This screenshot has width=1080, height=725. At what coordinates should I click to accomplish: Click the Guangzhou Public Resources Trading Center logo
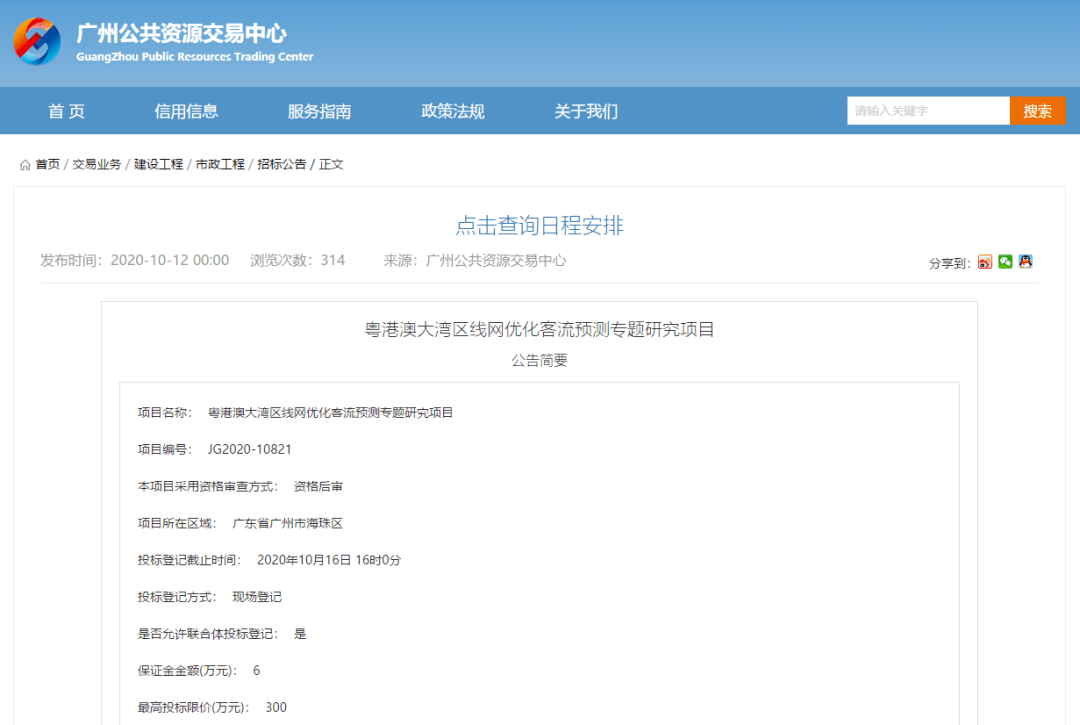pyautogui.click(x=37, y=42)
